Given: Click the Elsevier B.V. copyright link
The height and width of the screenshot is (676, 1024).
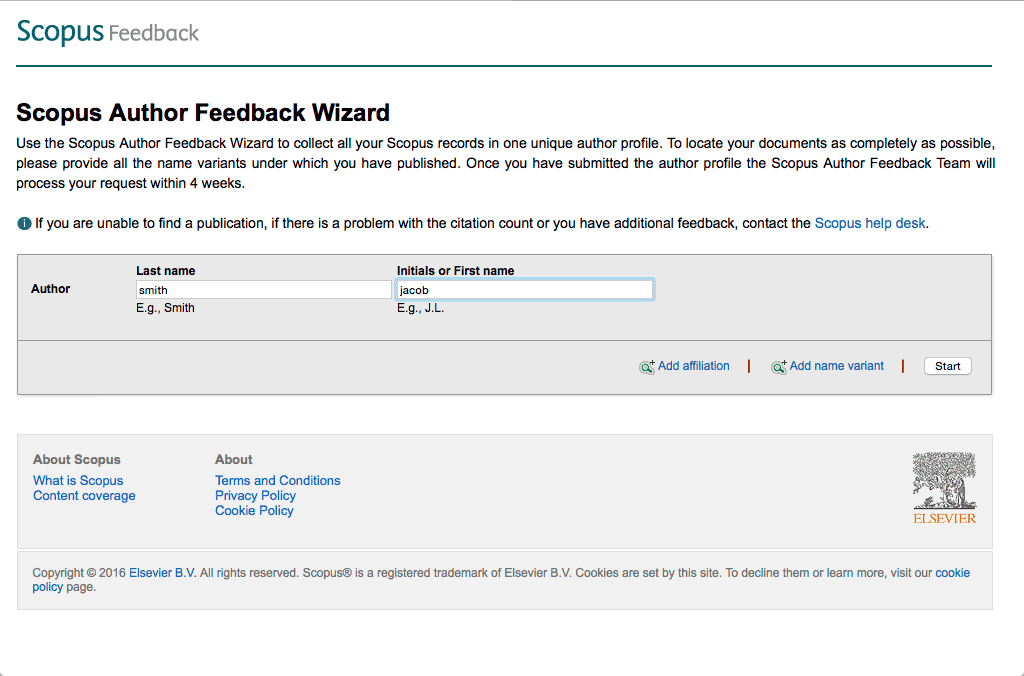Looking at the screenshot, I should tap(162, 573).
